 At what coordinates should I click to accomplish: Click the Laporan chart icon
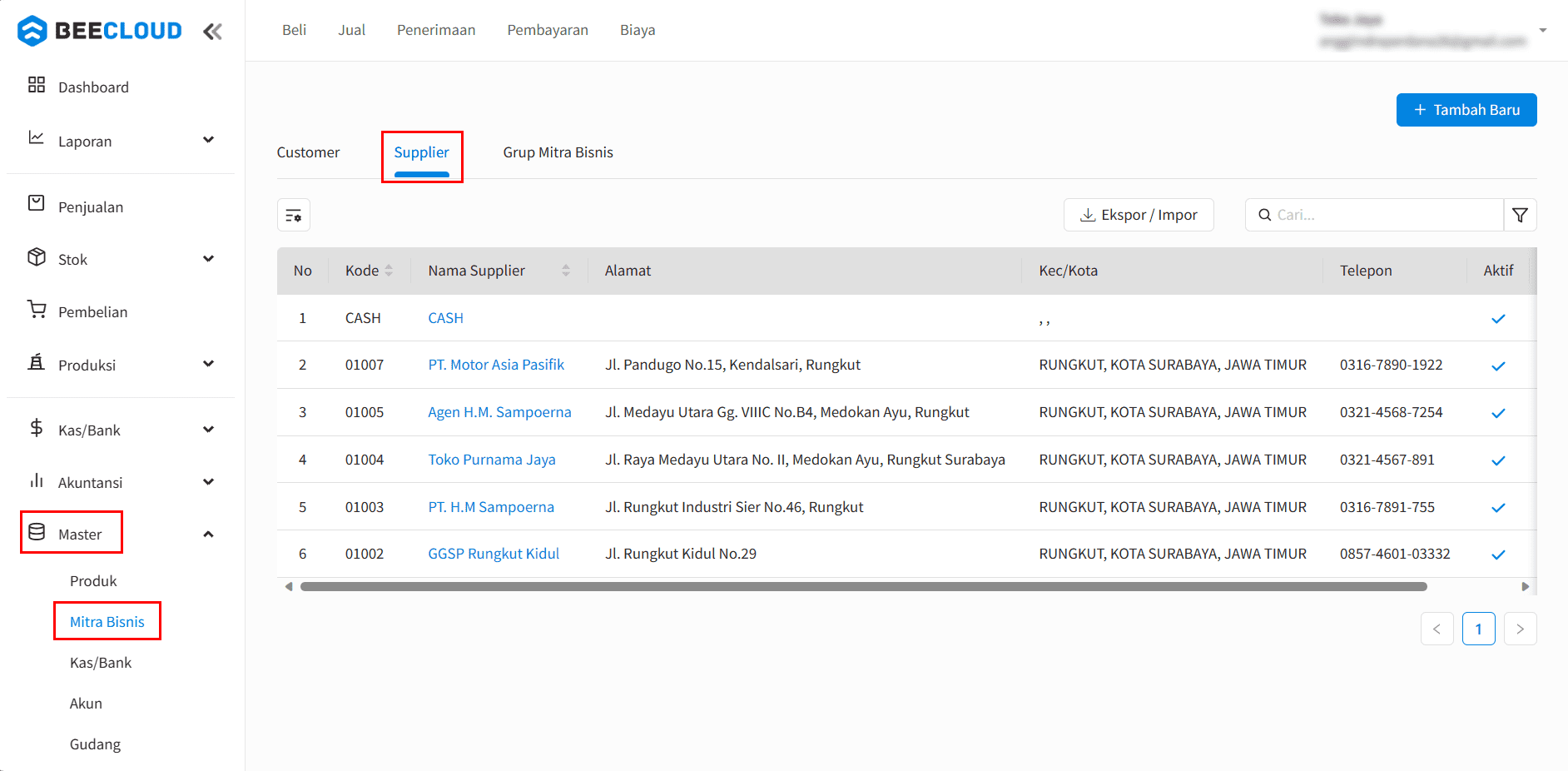click(37, 137)
